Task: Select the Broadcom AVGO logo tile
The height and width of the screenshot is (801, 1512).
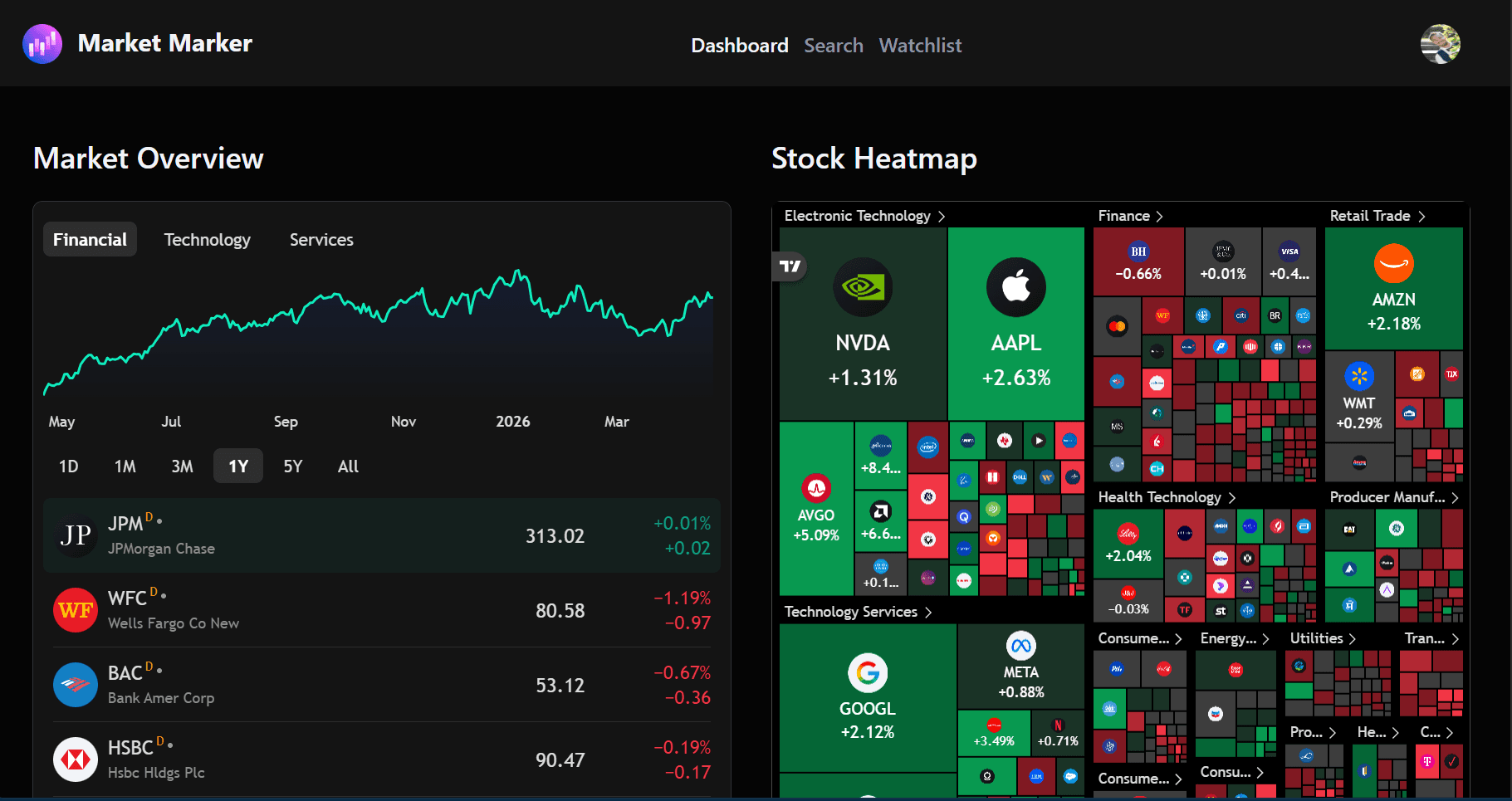Action: (816, 488)
